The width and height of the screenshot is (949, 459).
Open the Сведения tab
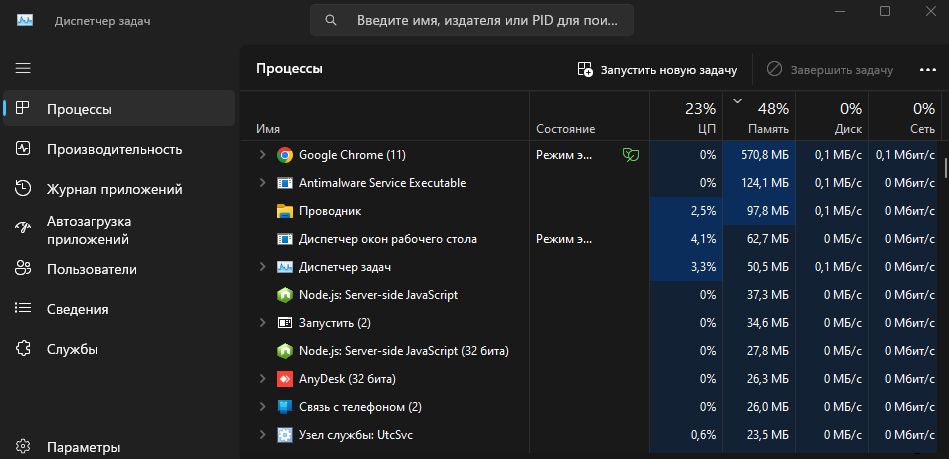tap(119, 309)
